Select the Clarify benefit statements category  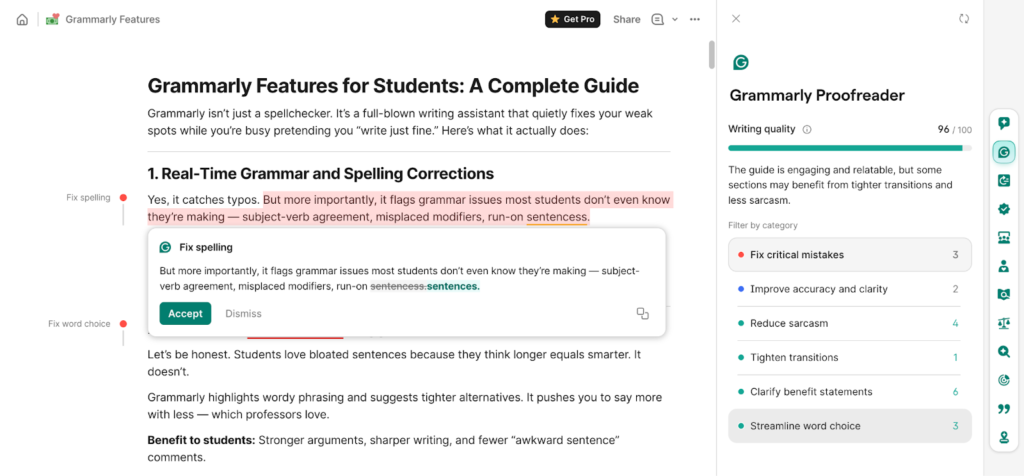click(850, 392)
